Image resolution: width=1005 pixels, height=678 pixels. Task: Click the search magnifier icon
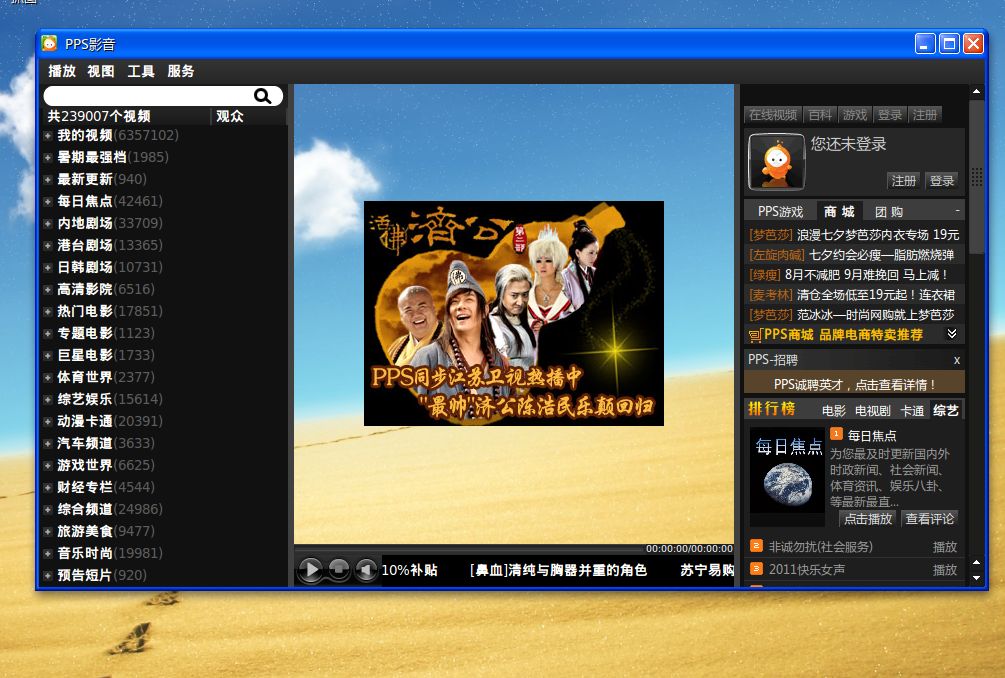point(262,96)
